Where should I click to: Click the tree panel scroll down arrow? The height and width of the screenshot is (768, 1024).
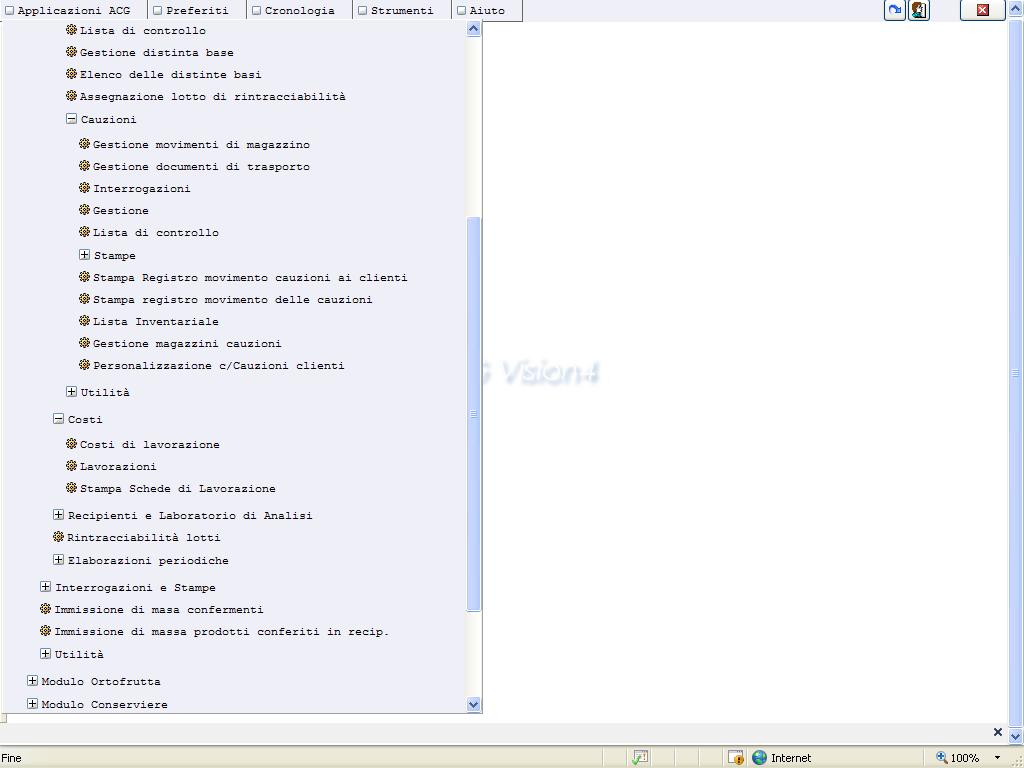pyautogui.click(x=474, y=704)
